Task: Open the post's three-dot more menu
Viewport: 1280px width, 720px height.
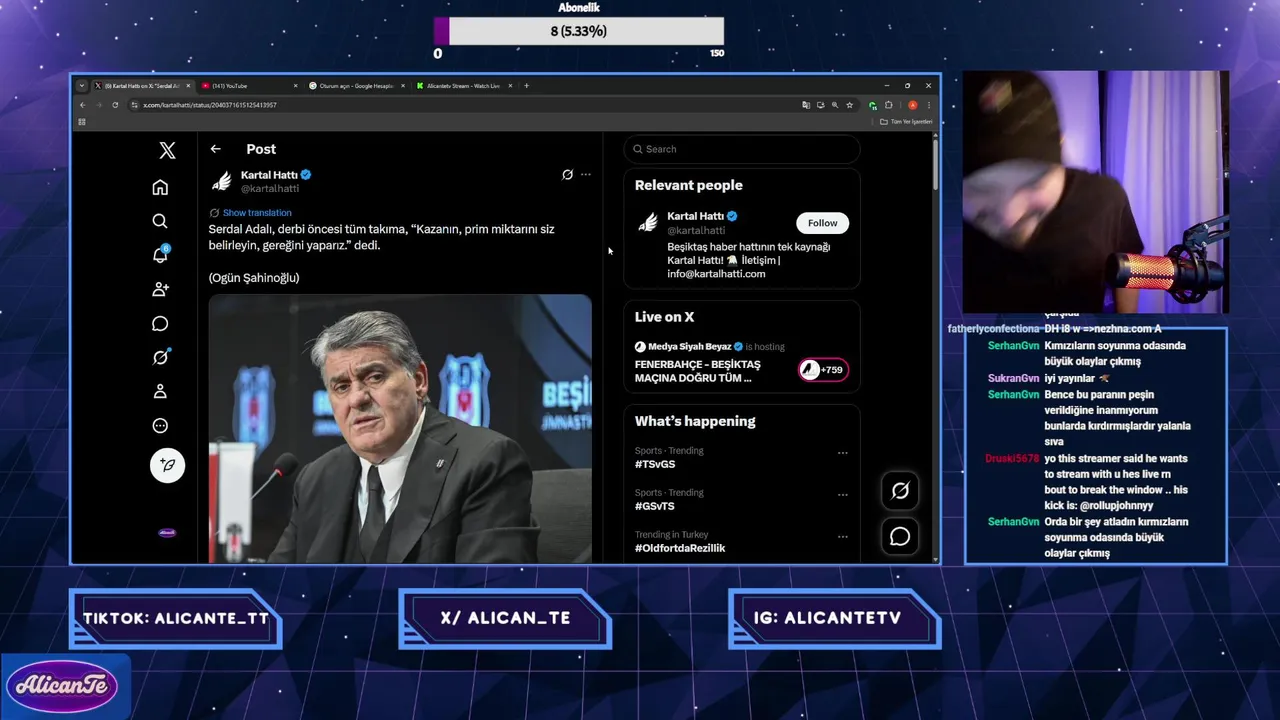Action: click(x=586, y=174)
